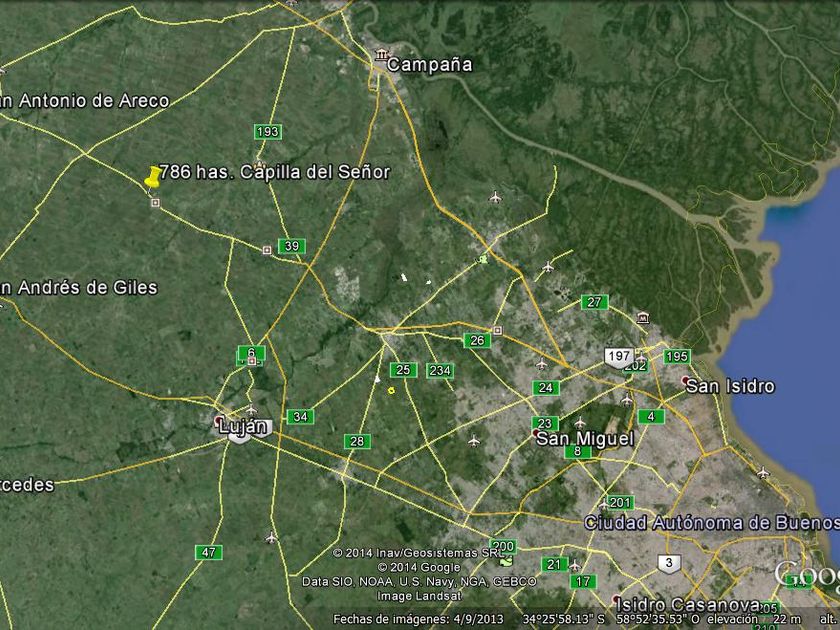Select the route 26 road shield
Image resolution: width=840 pixels, height=630 pixels.
pos(477,340)
